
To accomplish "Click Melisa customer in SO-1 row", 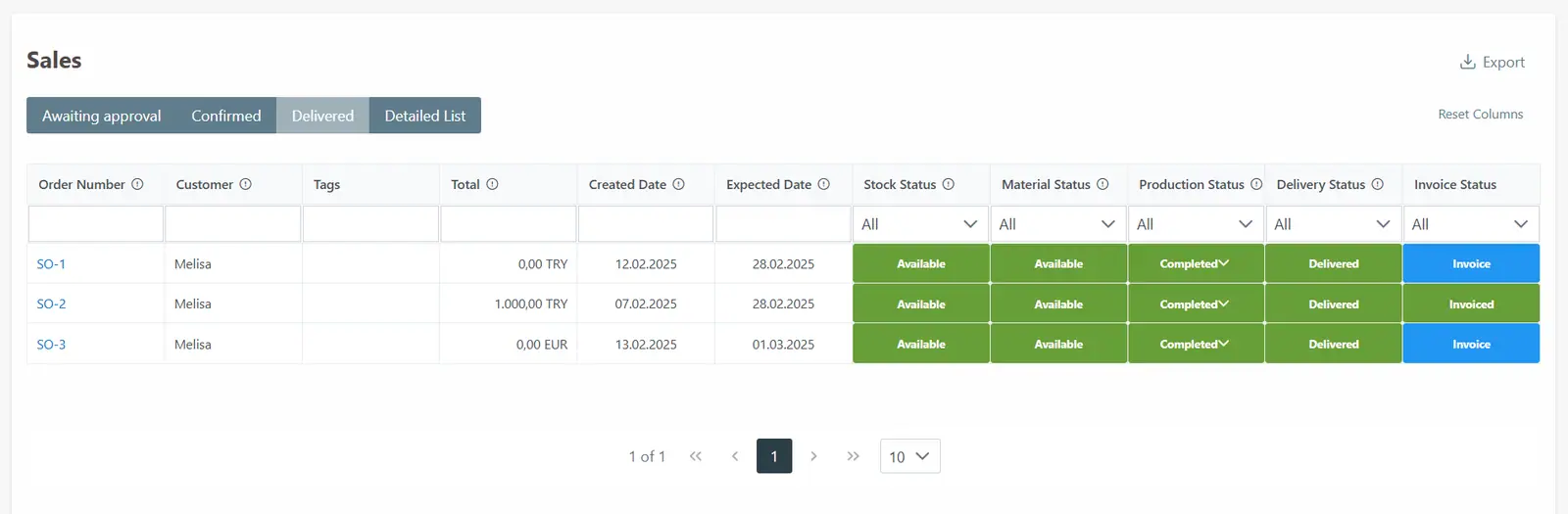I will [x=193, y=264].
